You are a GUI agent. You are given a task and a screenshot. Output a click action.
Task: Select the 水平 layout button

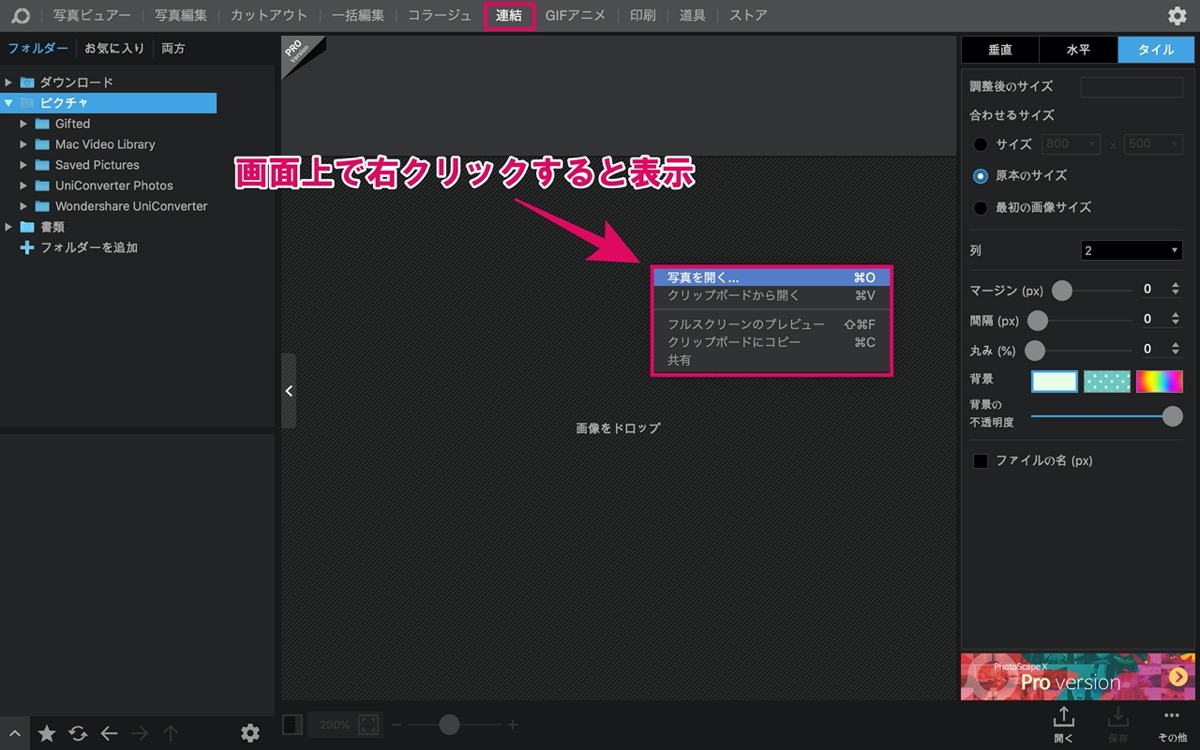[x=1079, y=50]
